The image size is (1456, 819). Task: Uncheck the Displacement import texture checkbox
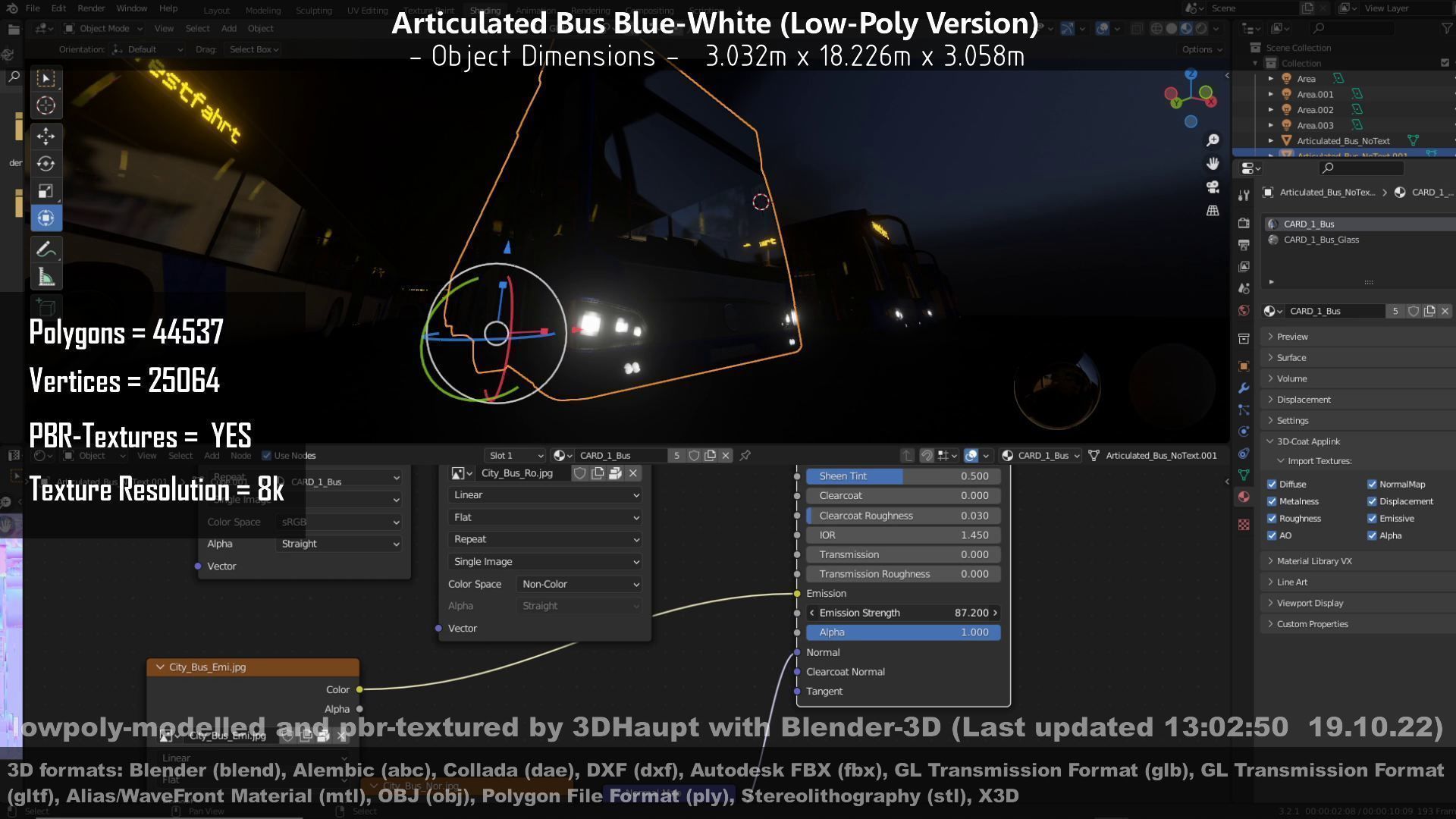(1372, 501)
